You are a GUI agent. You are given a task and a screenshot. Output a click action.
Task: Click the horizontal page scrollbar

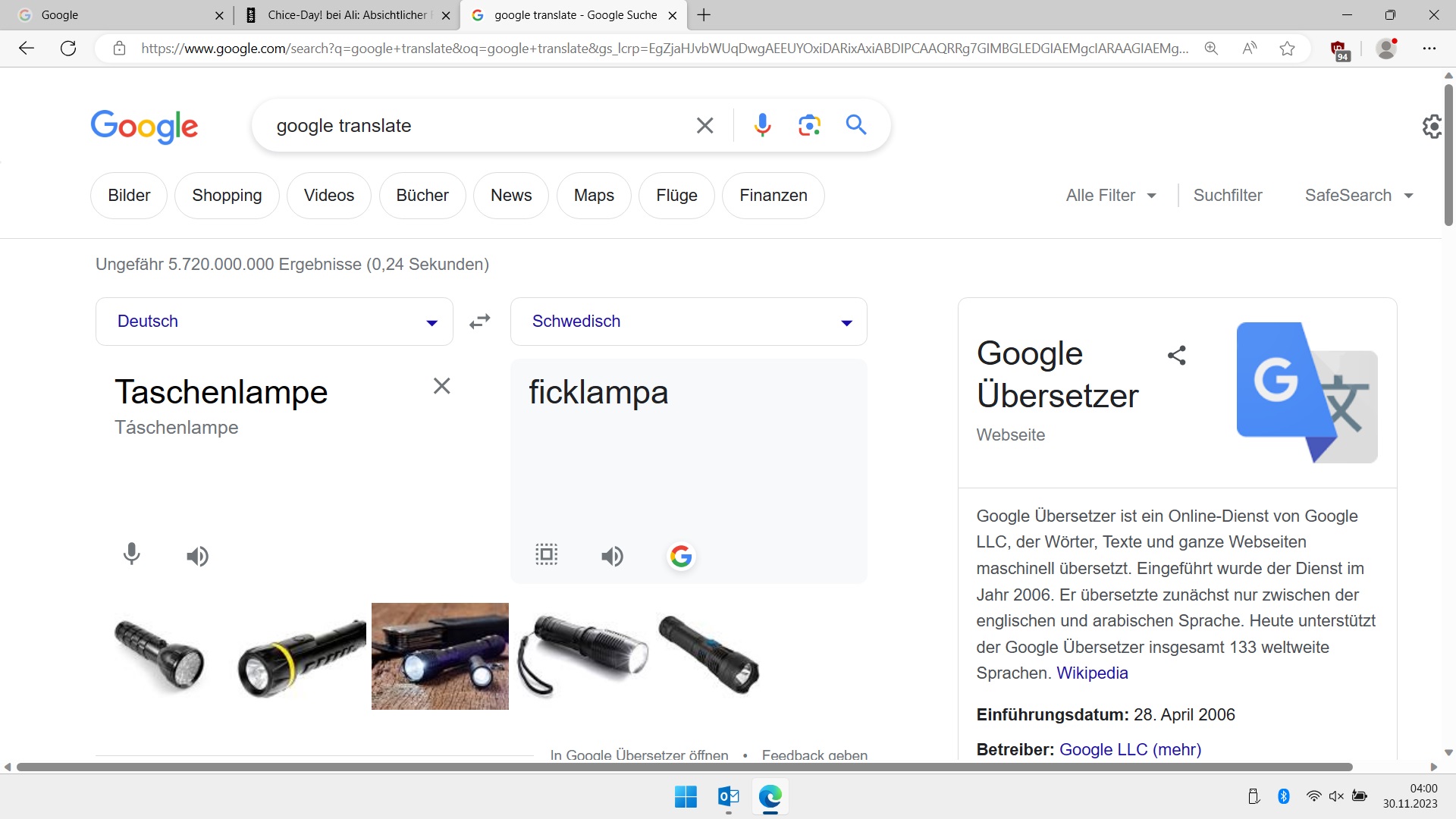click(x=684, y=767)
